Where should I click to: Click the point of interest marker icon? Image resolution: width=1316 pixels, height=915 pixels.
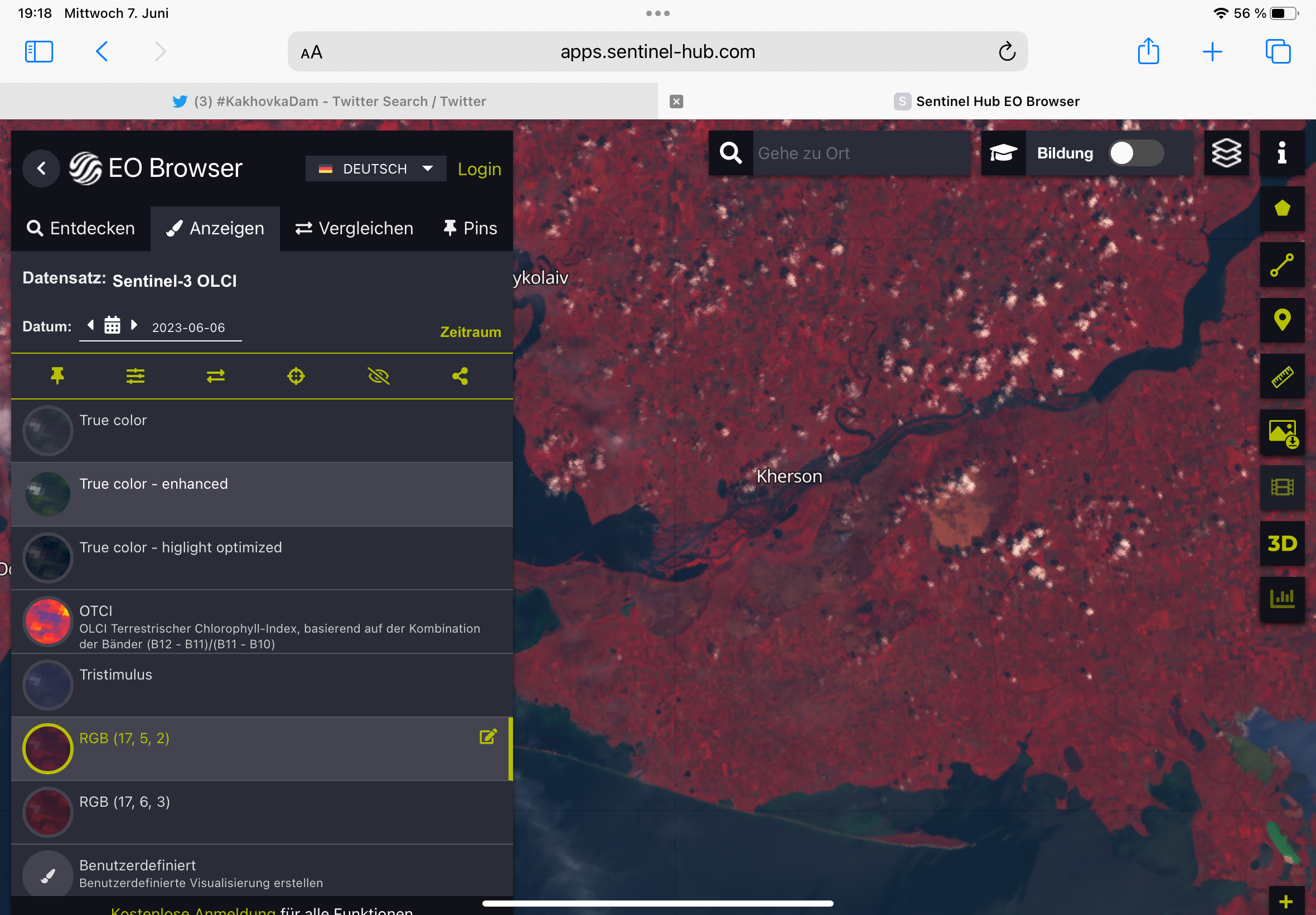tap(1281, 320)
